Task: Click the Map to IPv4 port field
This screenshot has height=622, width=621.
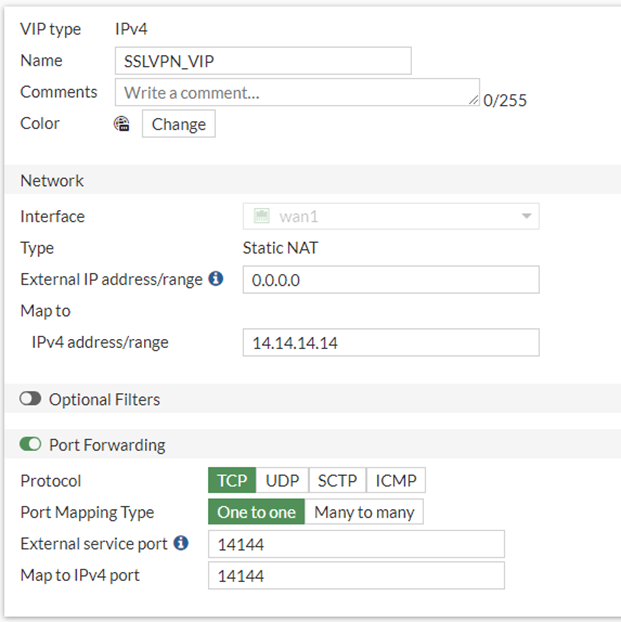Action: tap(356, 576)
